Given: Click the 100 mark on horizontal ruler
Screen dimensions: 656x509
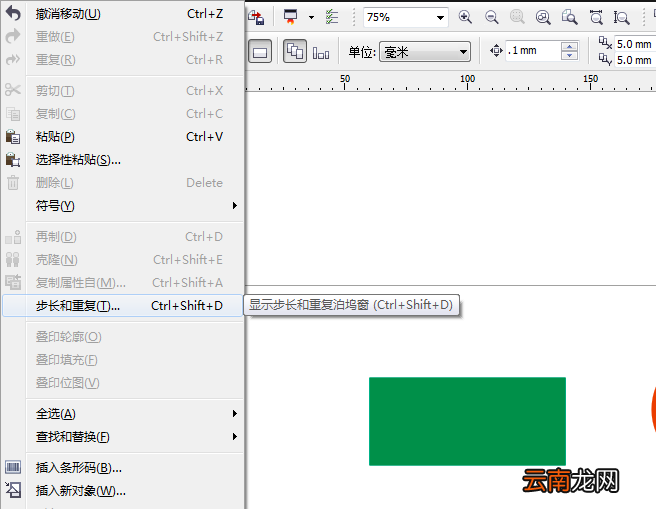Looking at the screenshot, I should tap(467, 79).
